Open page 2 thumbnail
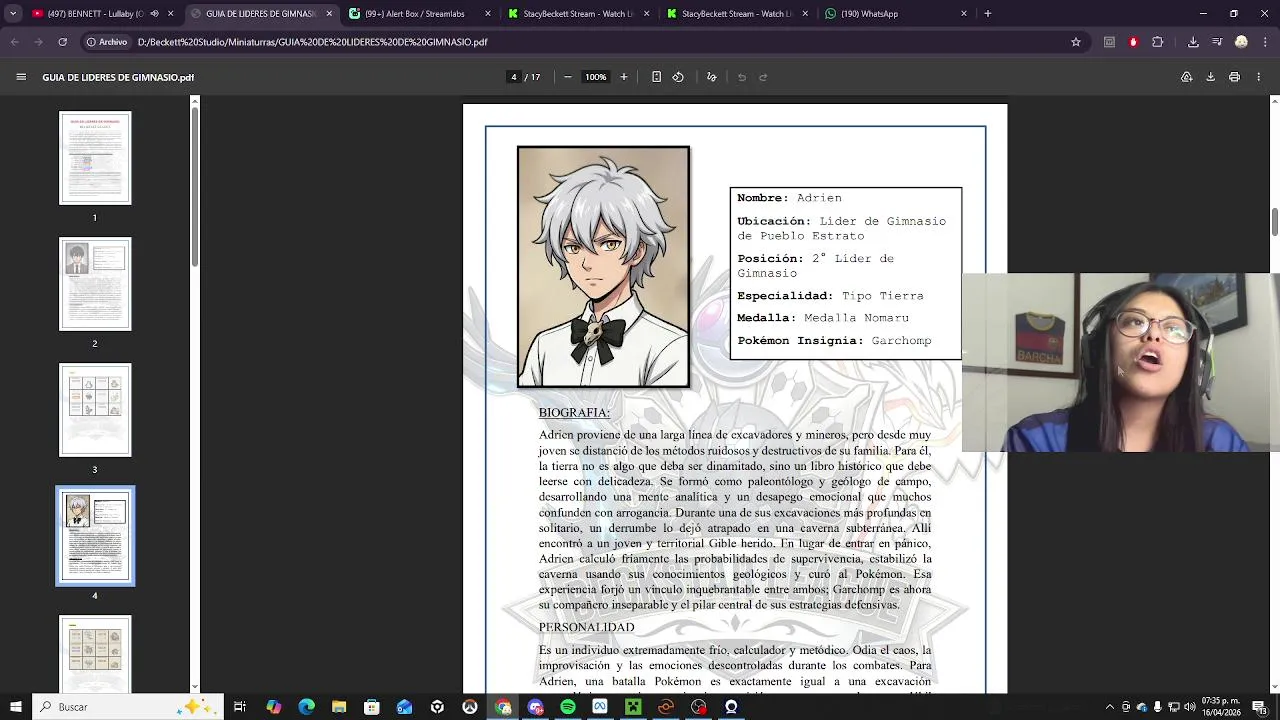 coord(95,284)
